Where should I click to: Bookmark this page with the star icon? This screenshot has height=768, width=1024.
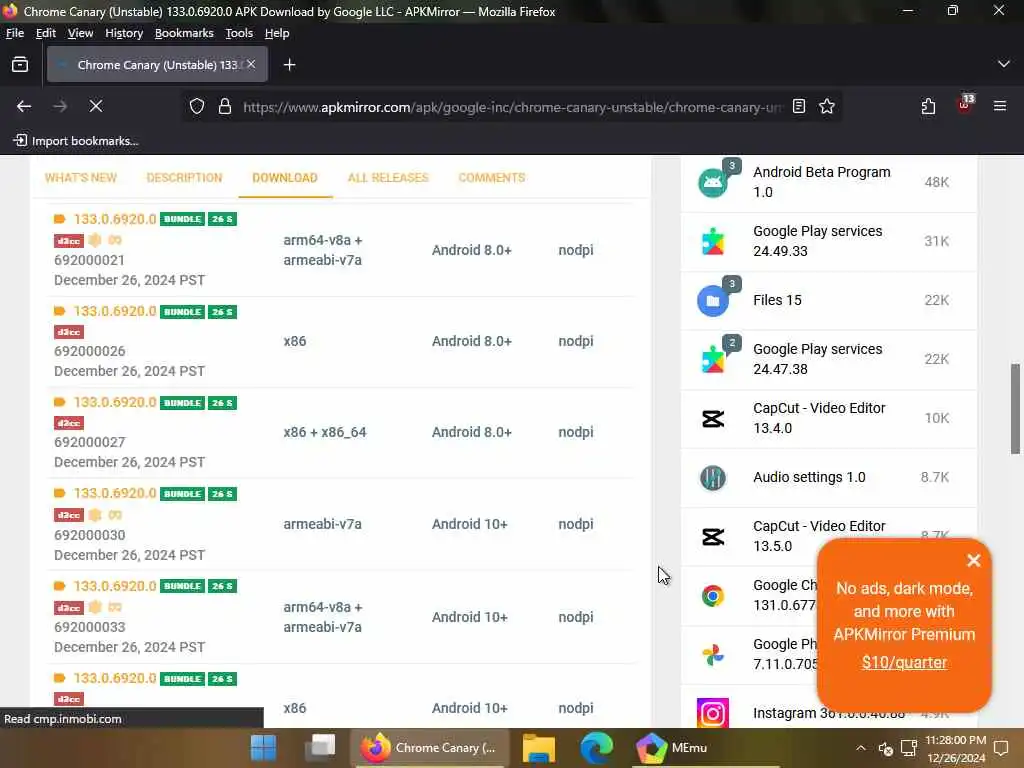827,106
